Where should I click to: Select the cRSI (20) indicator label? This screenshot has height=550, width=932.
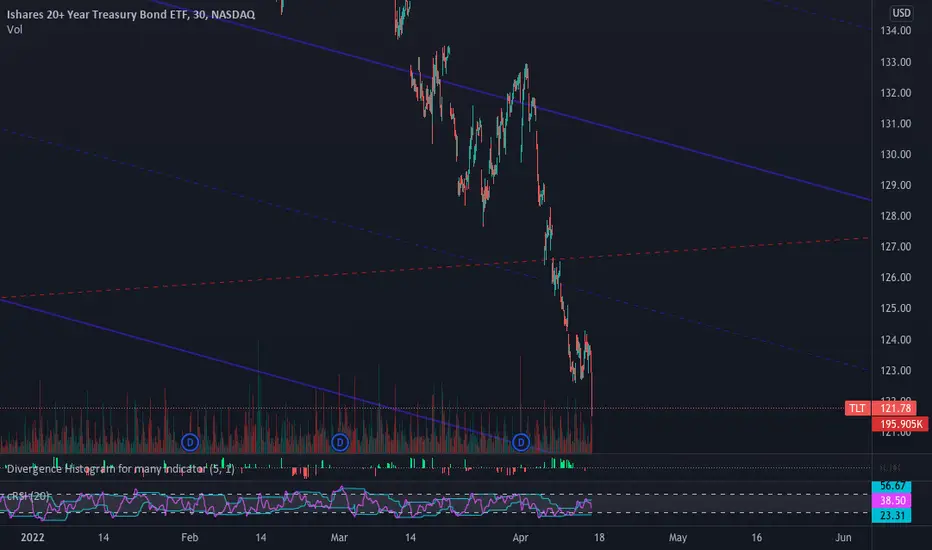pos(27,496)
